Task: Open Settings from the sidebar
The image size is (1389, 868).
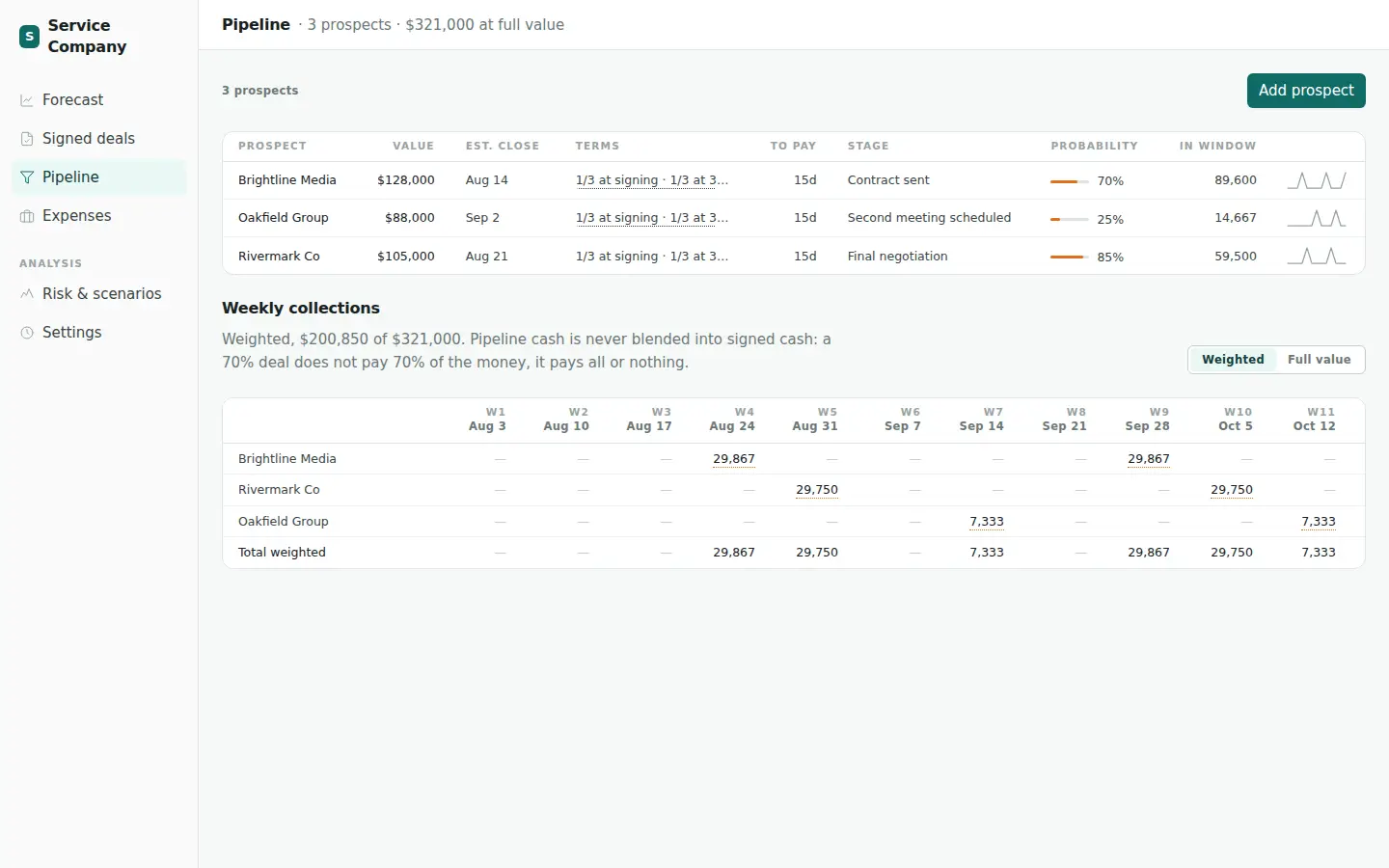Action: pos(98,333)
